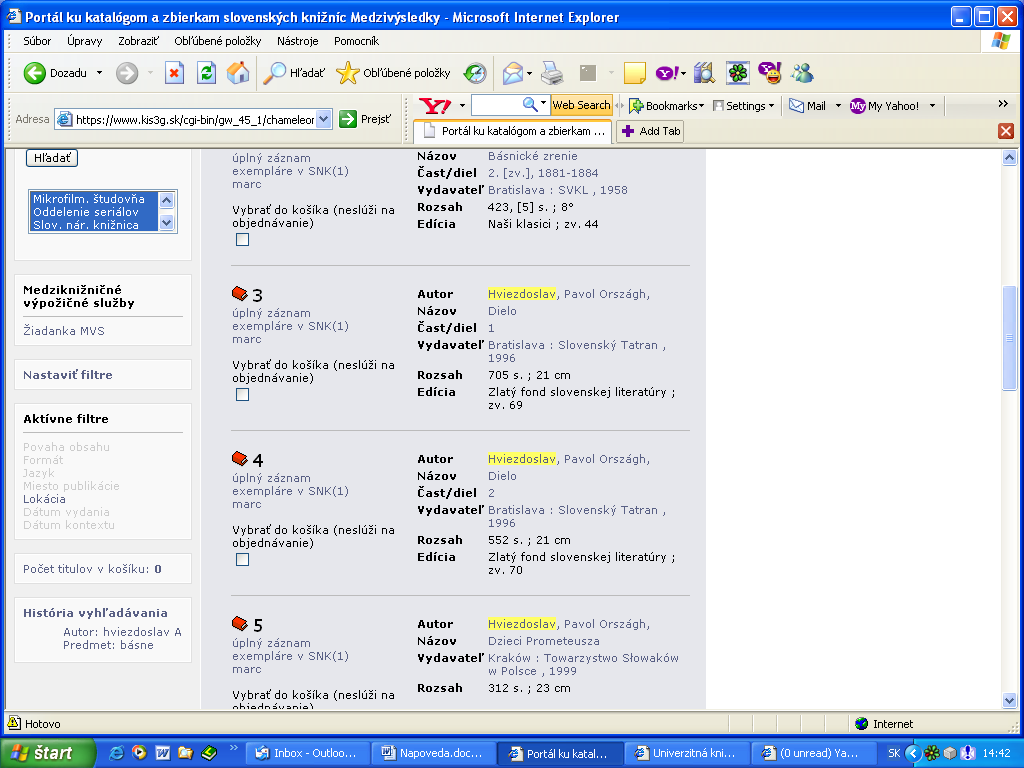Image resolution: width=1024 pixels, height=768 pixels.
Task: Click the page vertical scrollbar thumb
Action: [x=1009, y=338]
